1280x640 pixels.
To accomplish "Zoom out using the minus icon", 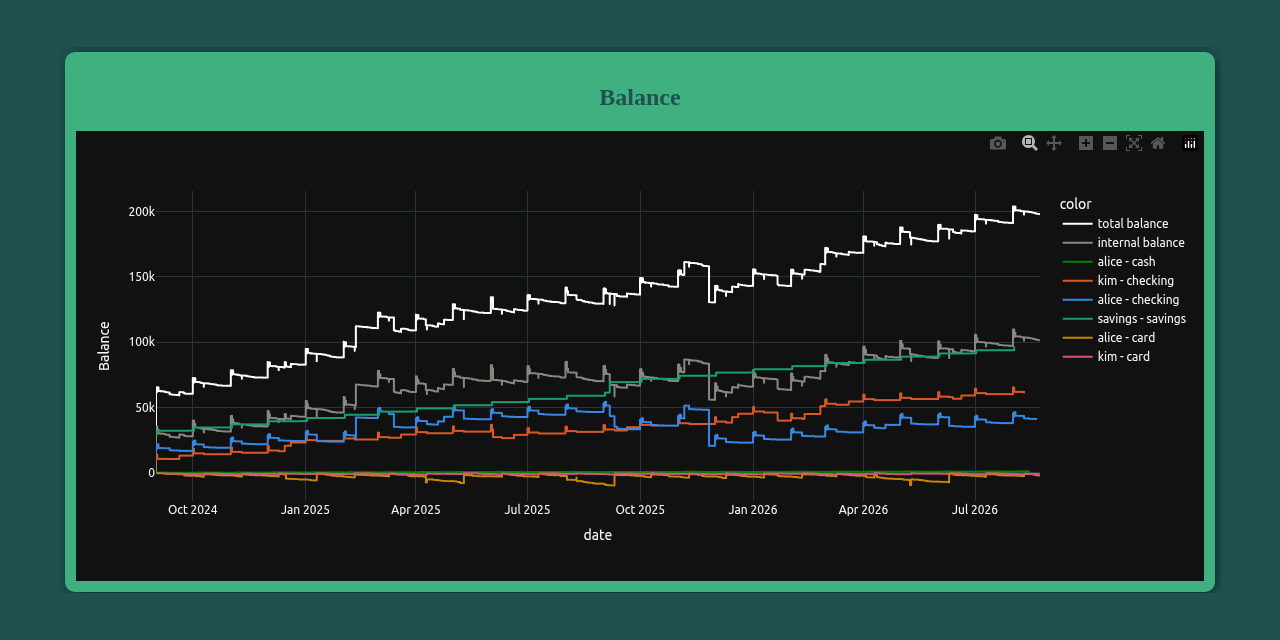I will [1110, 143].
